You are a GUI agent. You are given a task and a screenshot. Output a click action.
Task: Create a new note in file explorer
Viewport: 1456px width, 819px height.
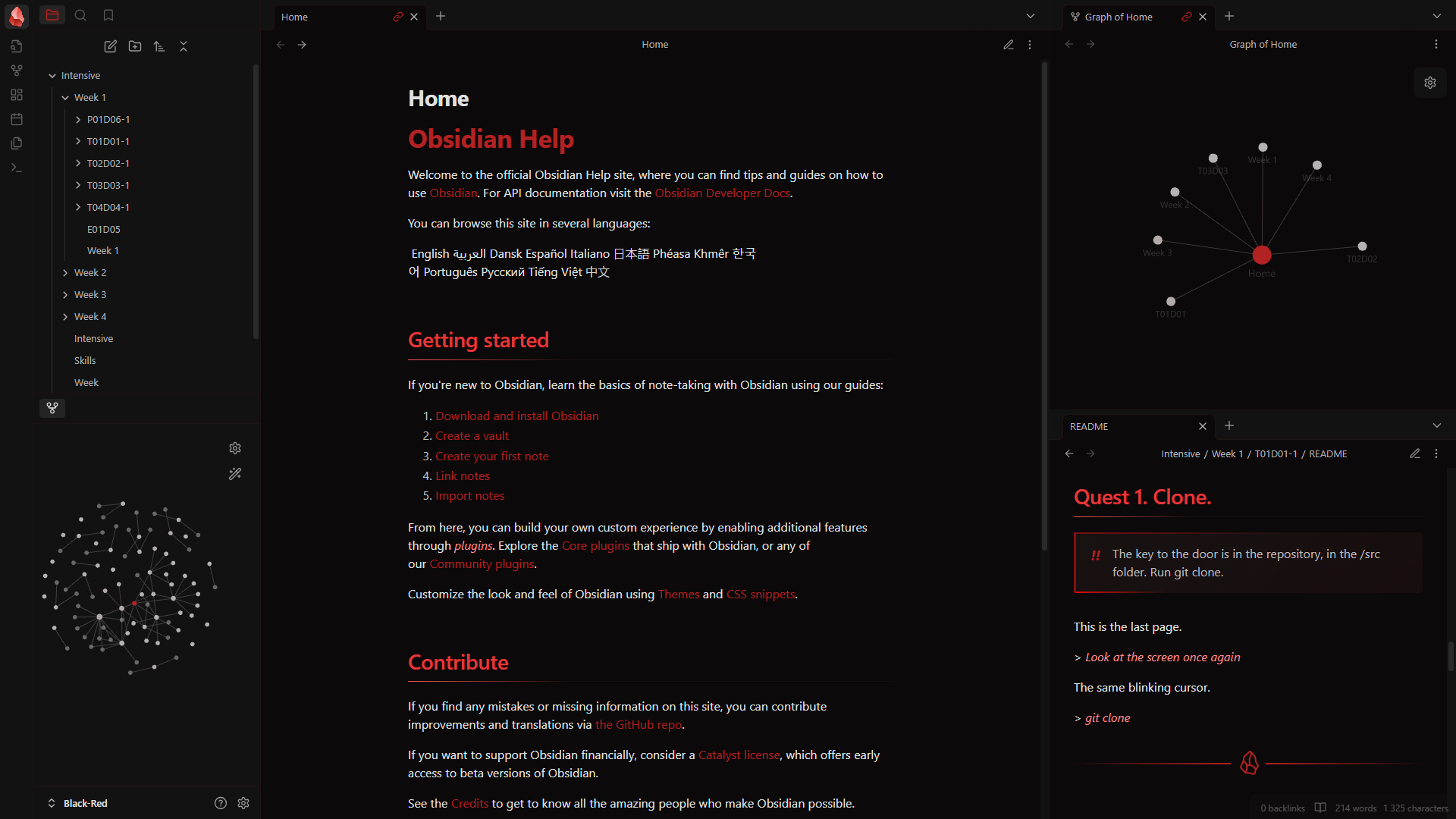tap(111, 46)
